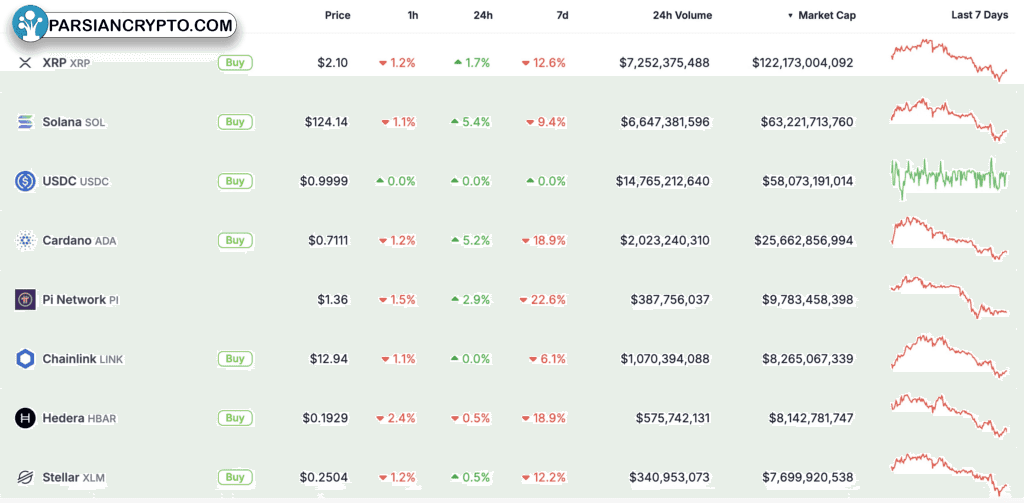
Task: Sort table by 24h change column header
Action: click(481, 16)
